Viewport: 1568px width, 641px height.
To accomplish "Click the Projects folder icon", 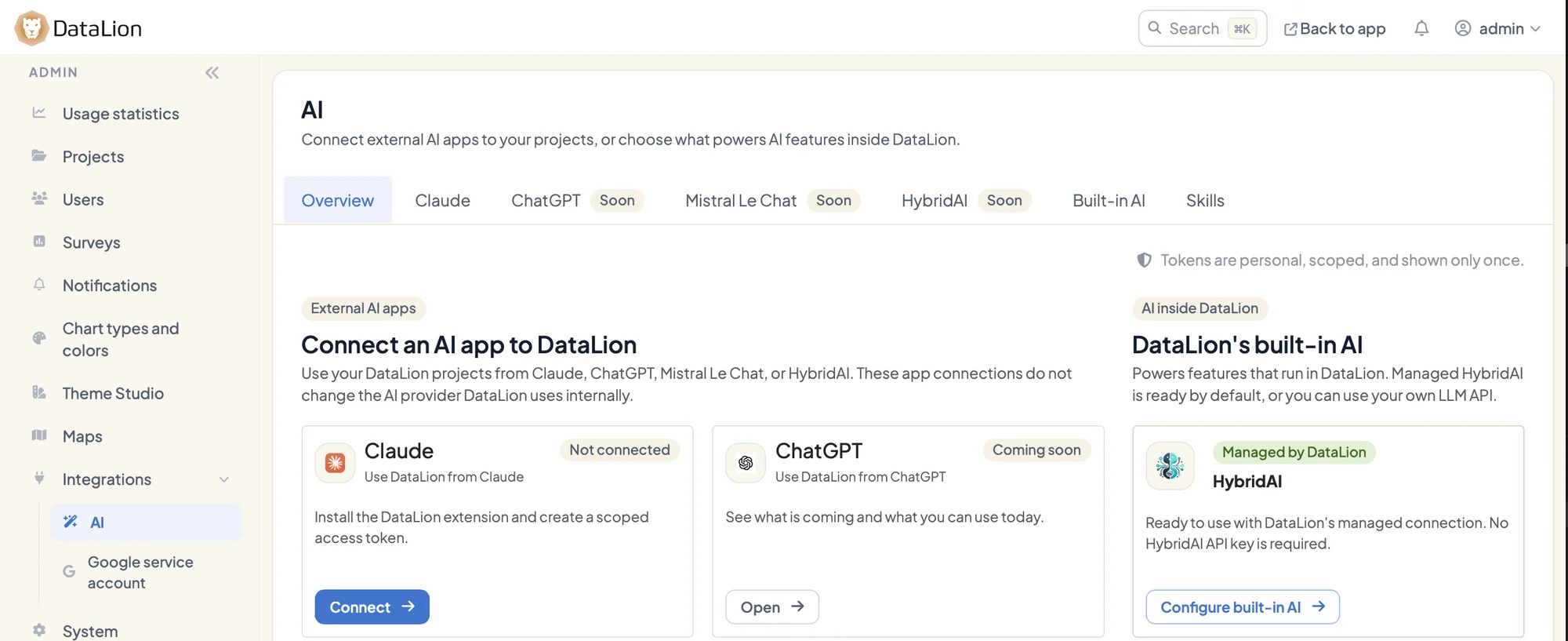I will [x=39, y=155].
